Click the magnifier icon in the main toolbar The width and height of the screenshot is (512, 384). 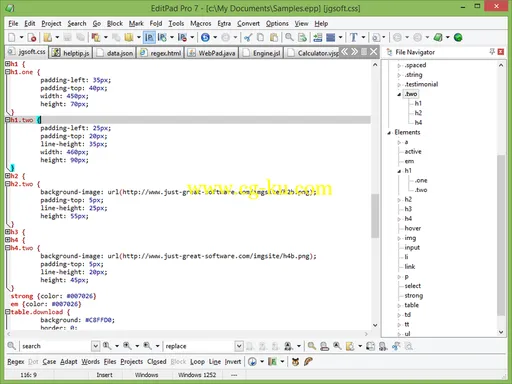(289, 37)
